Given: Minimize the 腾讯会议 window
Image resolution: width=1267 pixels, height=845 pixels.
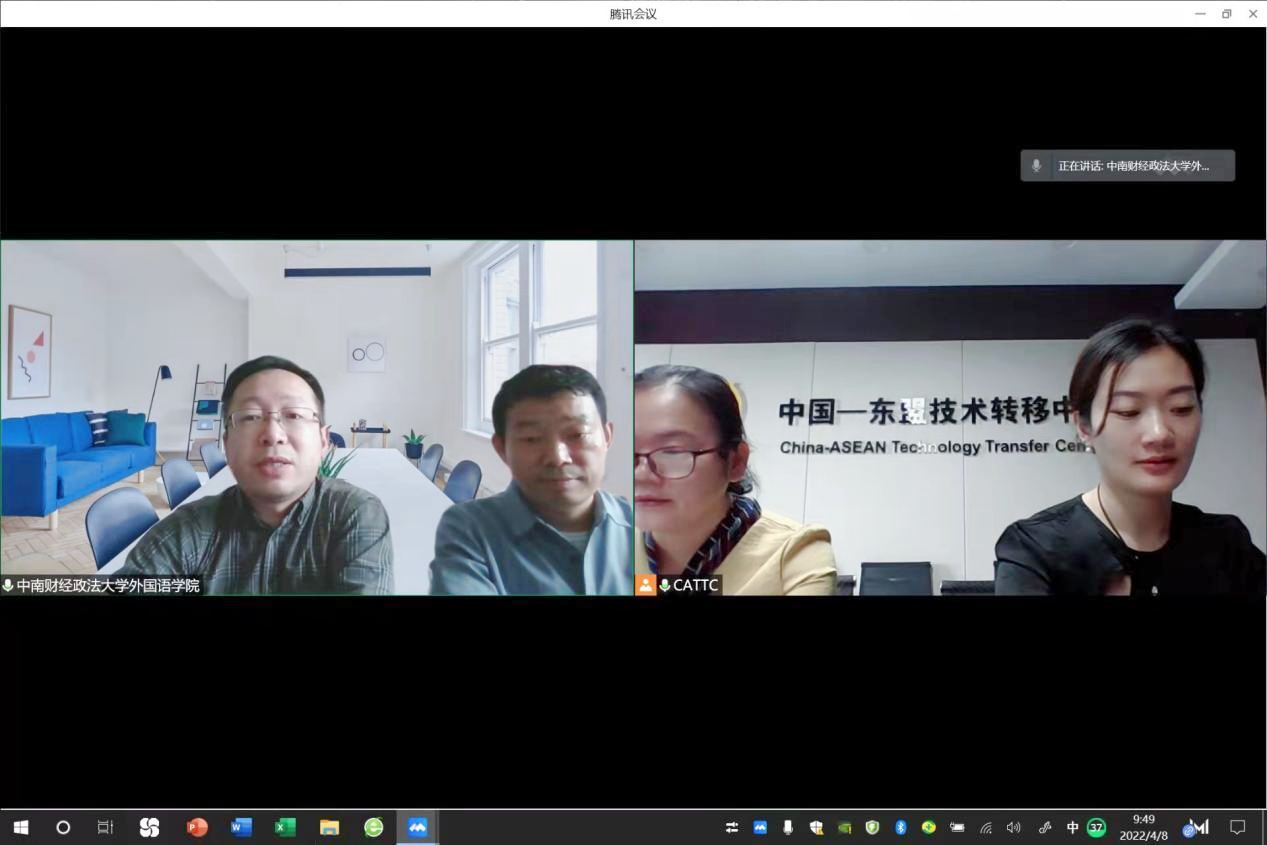Looking at the screenshot, I should click(x=1200, y=14).
